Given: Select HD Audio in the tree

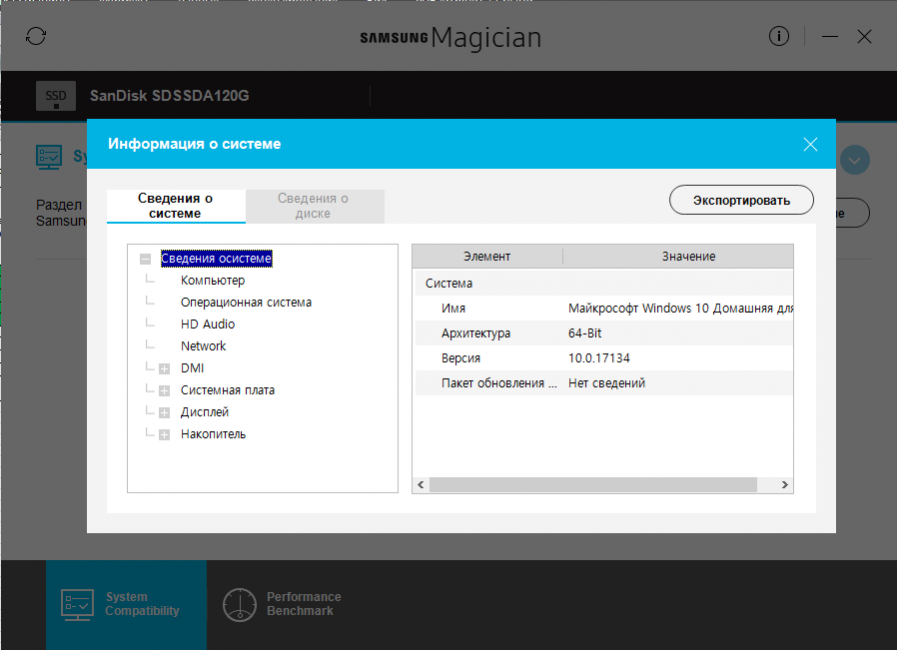Looking at the screenshot, I should pos(208,324).
